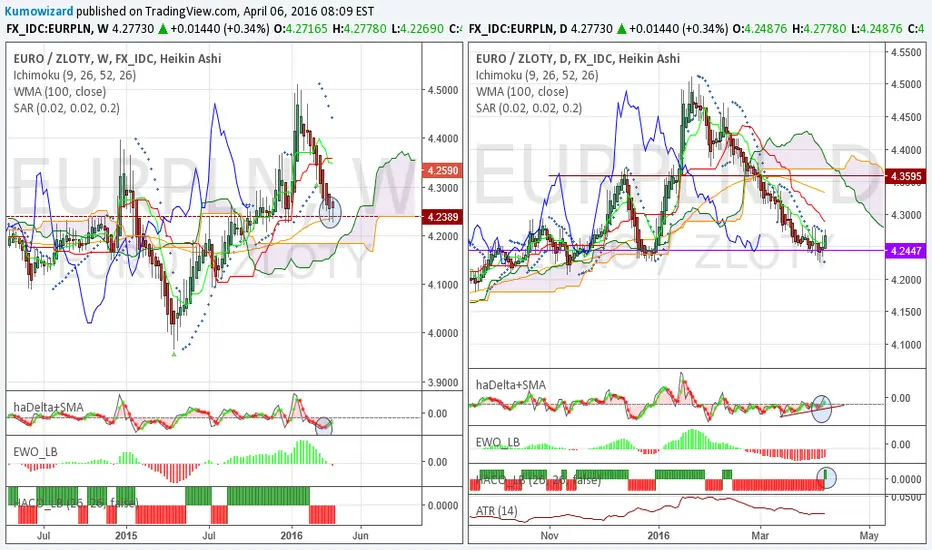
Task: Click the WMA (100, close) legend on daily chart
Action: 522,92
